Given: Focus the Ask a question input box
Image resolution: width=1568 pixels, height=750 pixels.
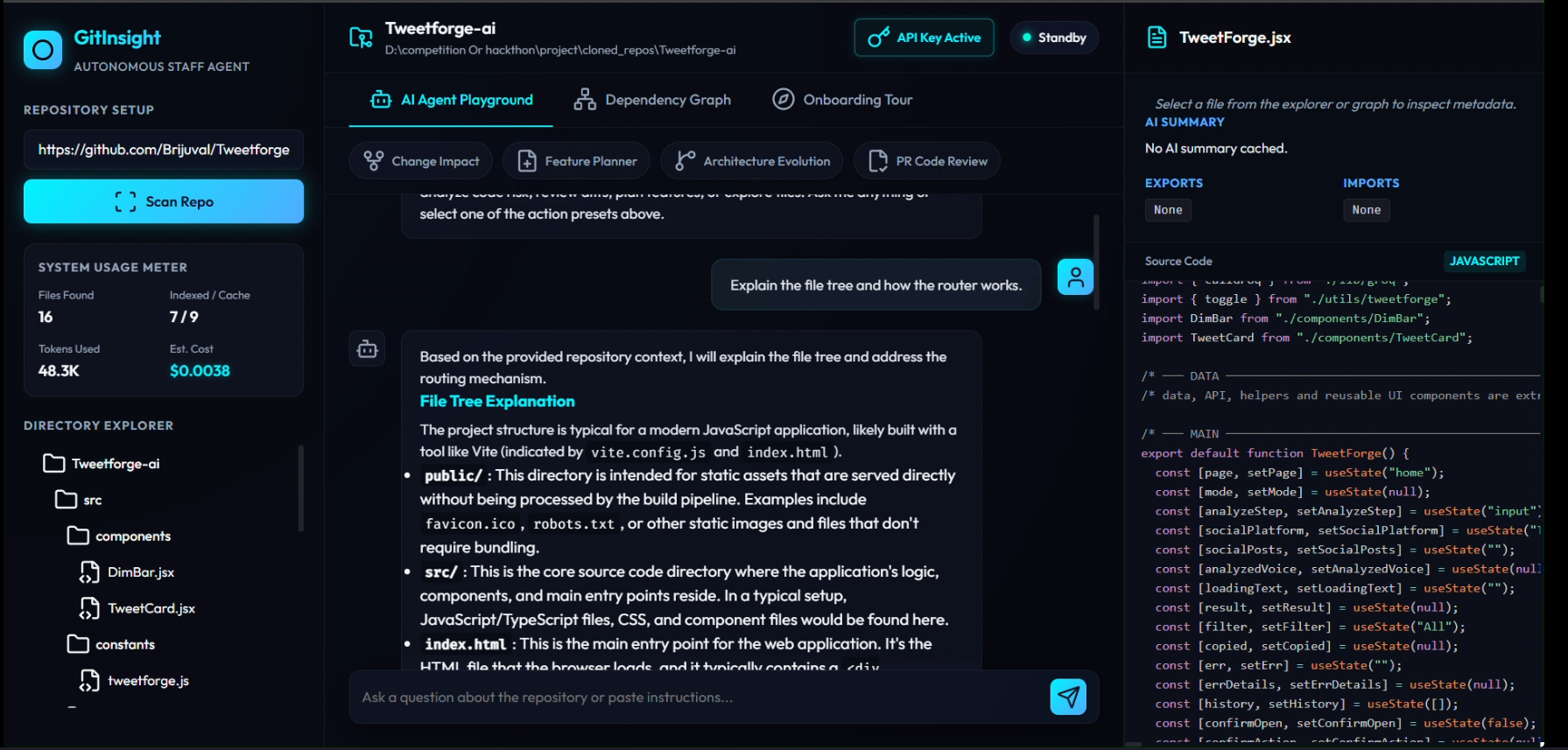Looking at the screenshot, I should pyautogui.click(x=697, y=697).
